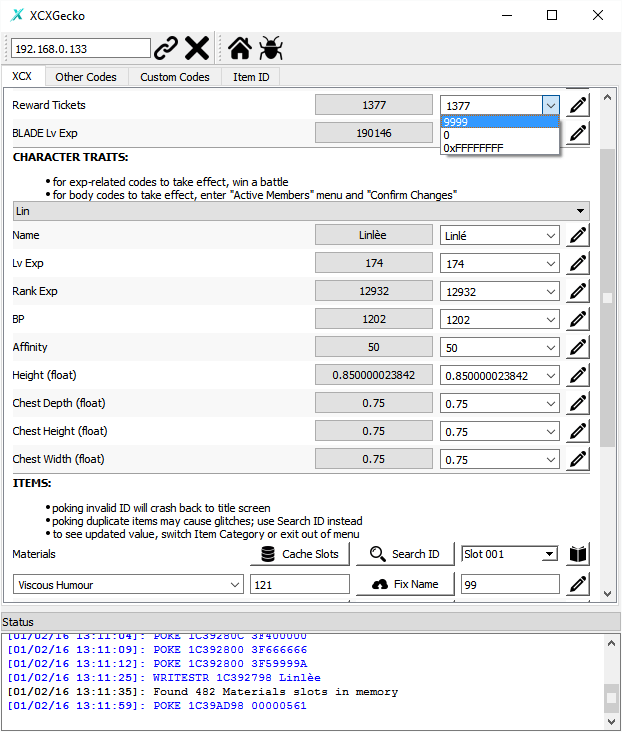This screenshot has height=732, width=622.
Task: Expand the Affinity dropdown showing 50
Action: point(551,347)
